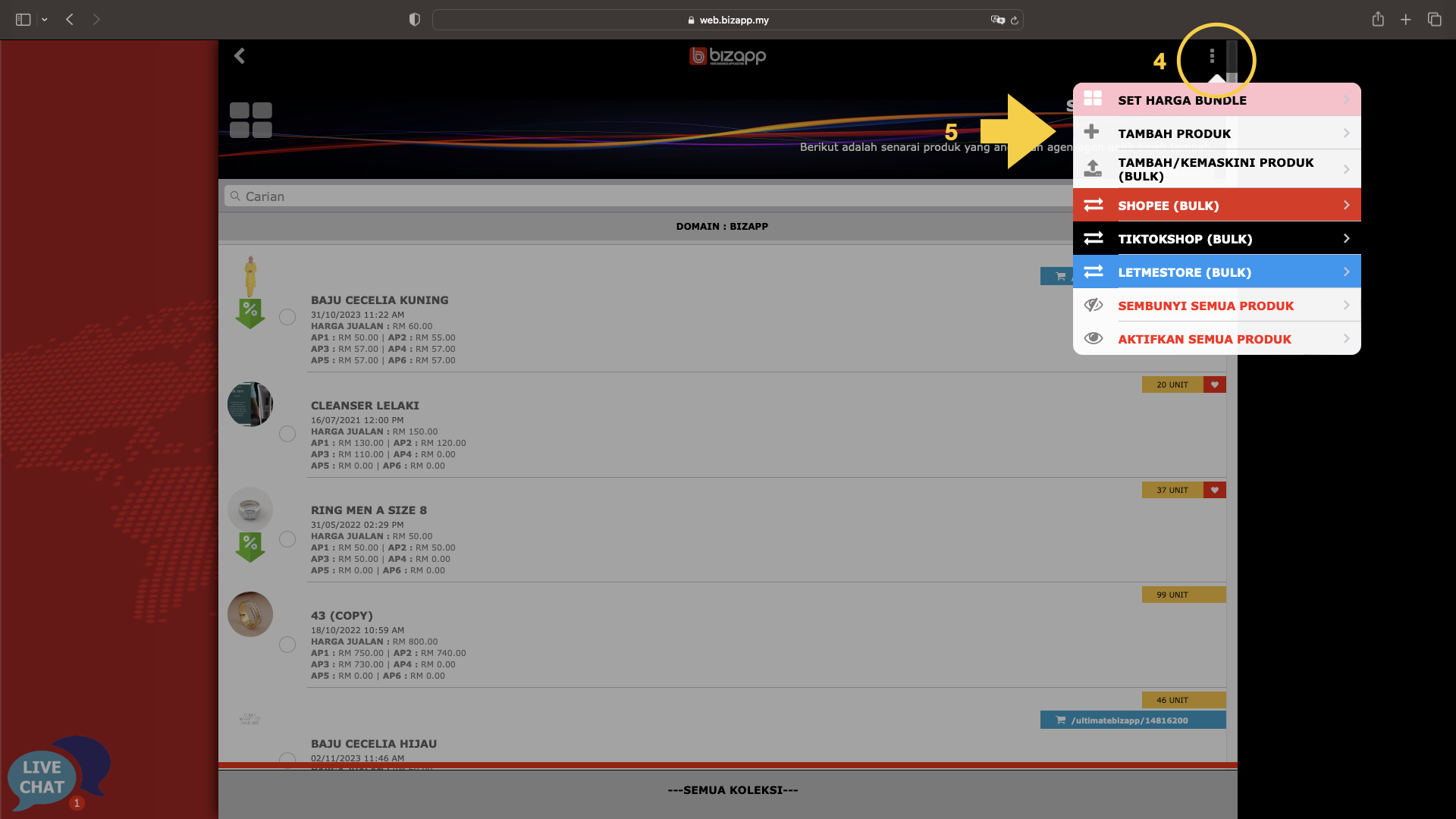Screen dimensions: 1456x819
Task: Open the three-dot options menu
Action: pos(1212,56)
